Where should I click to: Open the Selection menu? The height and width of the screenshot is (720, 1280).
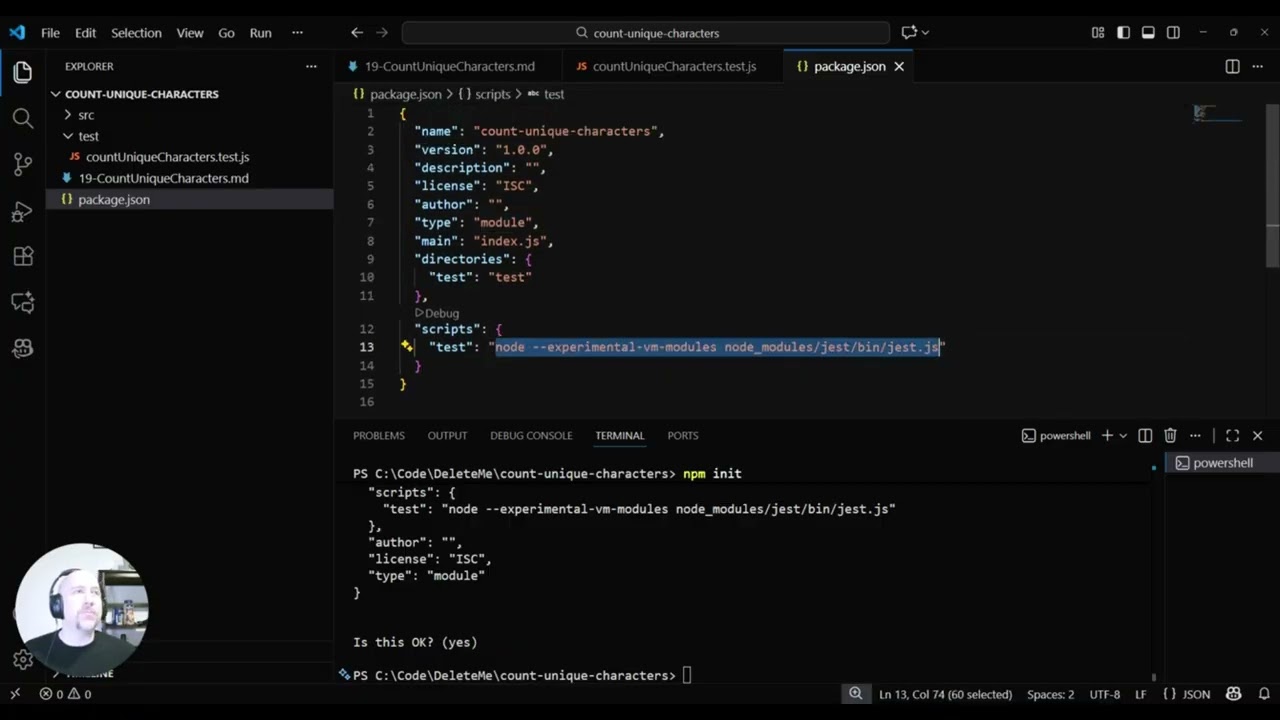[136, 33]
